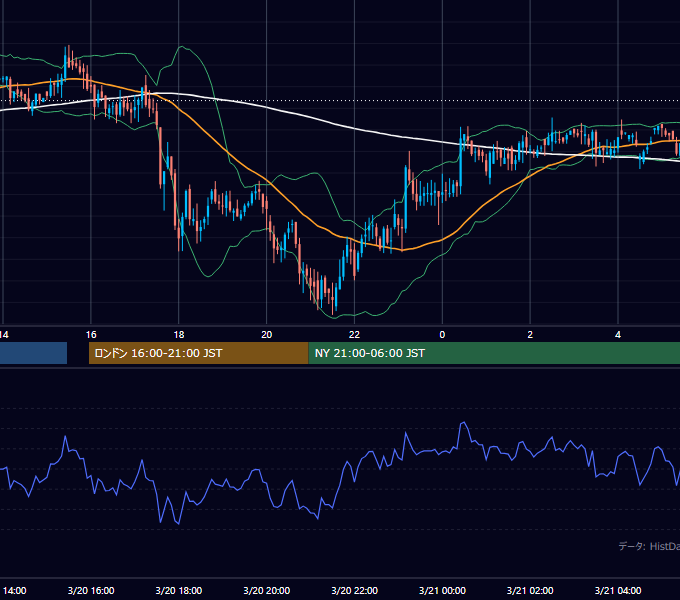This screenshot has width=680, height=600.
Task: Click the 4 hour label under the price chart
Action: tap(618, 335)
